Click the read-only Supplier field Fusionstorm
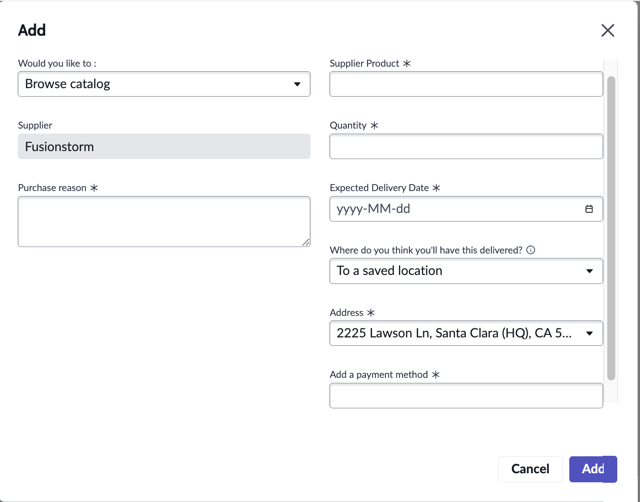640x502 pixels. click(164, 146)
